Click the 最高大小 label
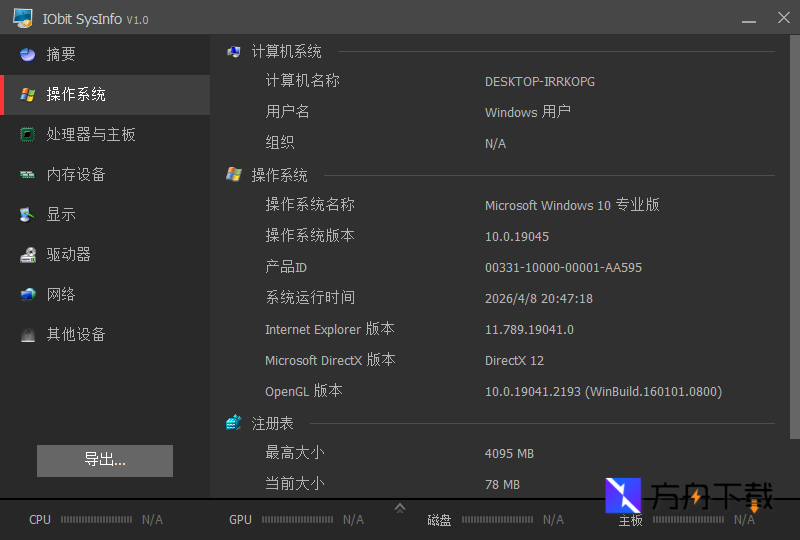This screenshot has width=800, height=540. (294, 453)
